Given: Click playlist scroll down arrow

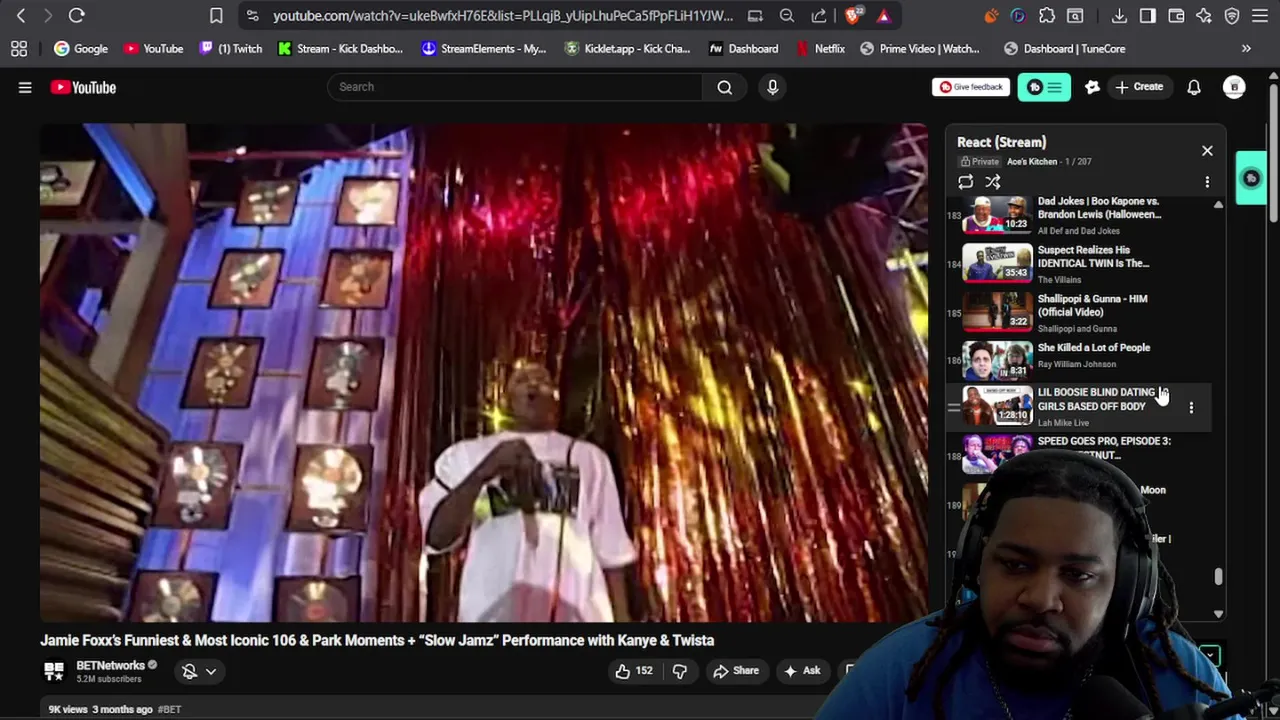Looking at the screenshot, I should tap(1218, 614).
